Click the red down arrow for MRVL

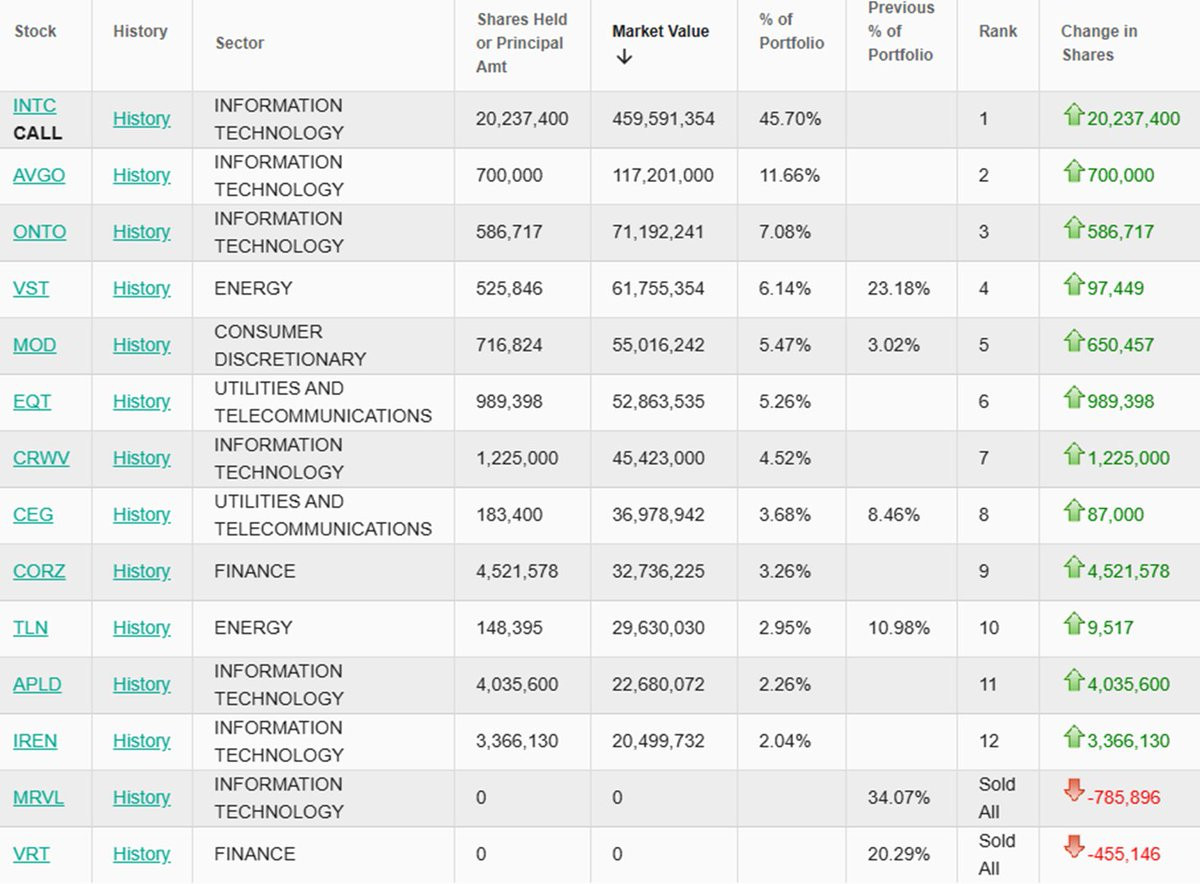click(x=1074, y=793)
